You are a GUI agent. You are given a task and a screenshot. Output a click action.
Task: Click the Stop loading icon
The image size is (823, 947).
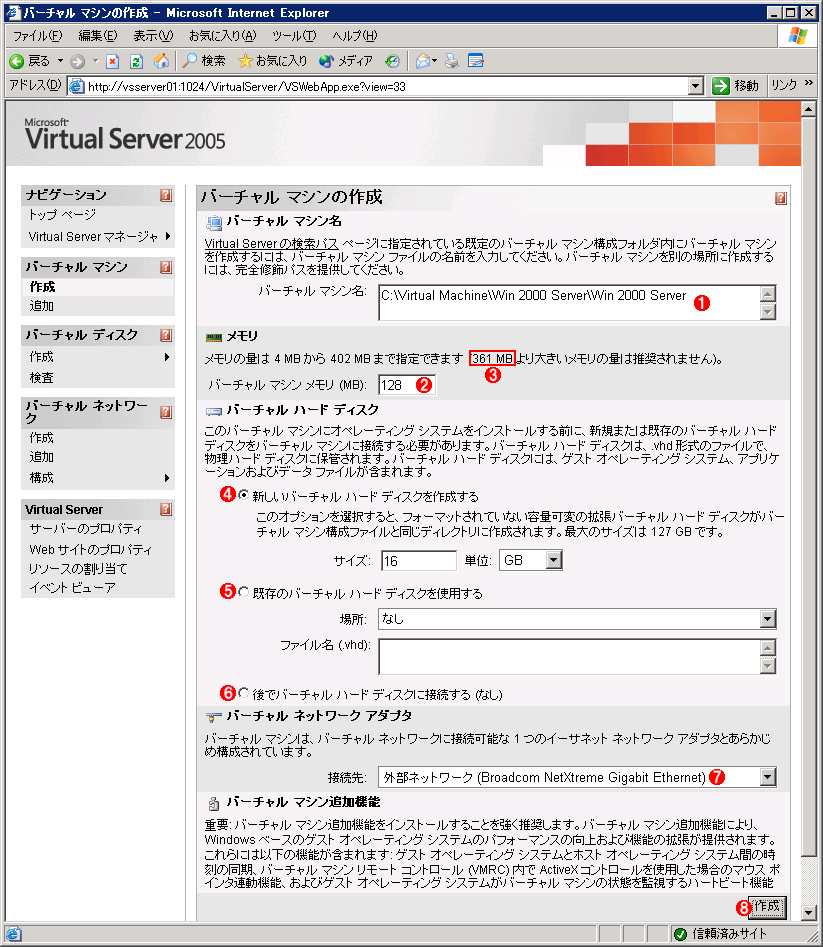click(112, 61)
